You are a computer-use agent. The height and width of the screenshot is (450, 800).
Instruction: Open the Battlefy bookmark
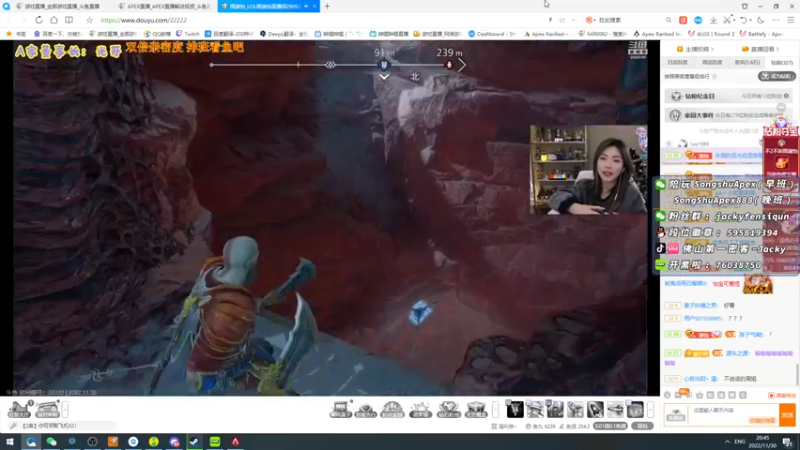[761, 34]
